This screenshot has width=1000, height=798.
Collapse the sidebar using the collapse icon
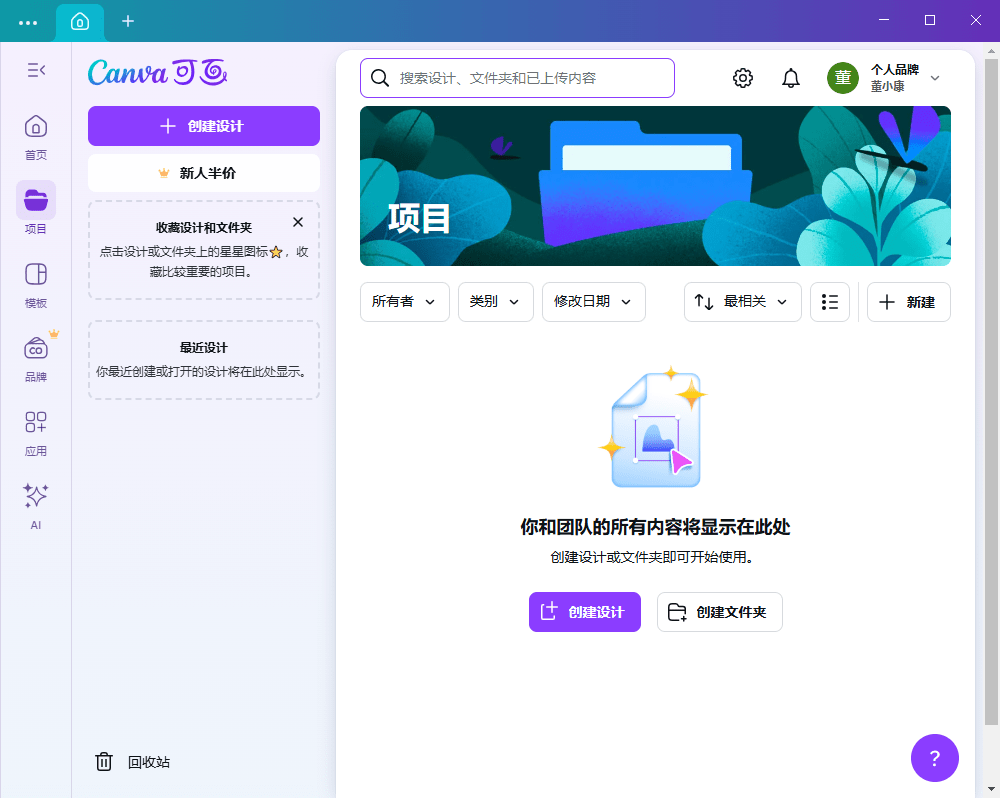36,70
